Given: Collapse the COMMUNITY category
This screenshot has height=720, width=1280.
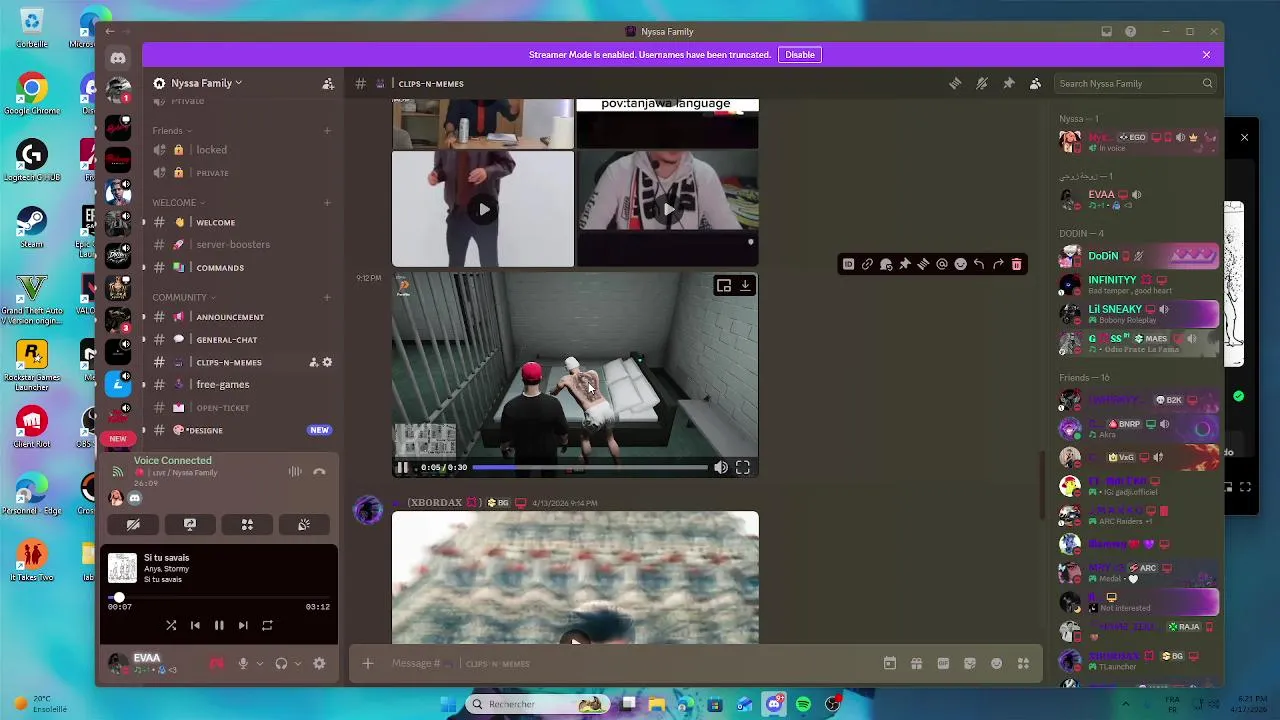Looking at the screenshot, I should 184,297.
